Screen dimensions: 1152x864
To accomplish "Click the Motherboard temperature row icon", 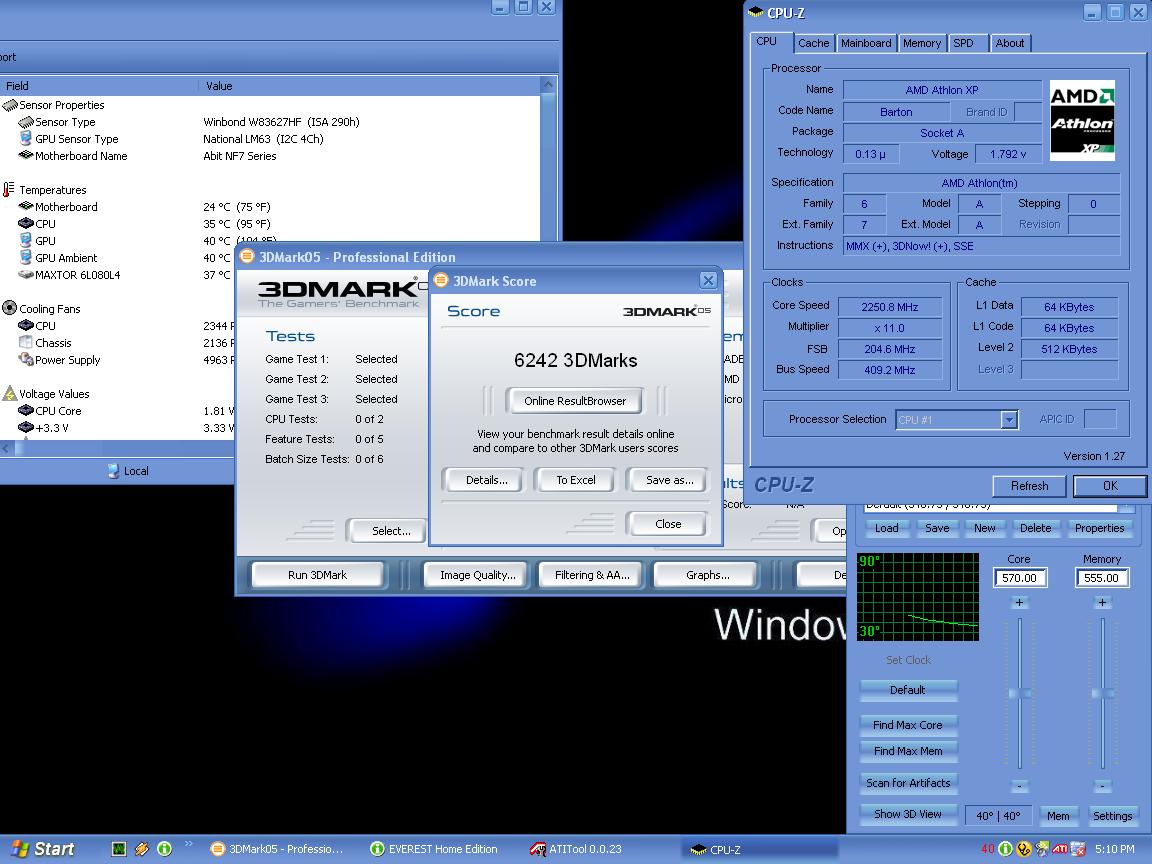I will point(26,206).
